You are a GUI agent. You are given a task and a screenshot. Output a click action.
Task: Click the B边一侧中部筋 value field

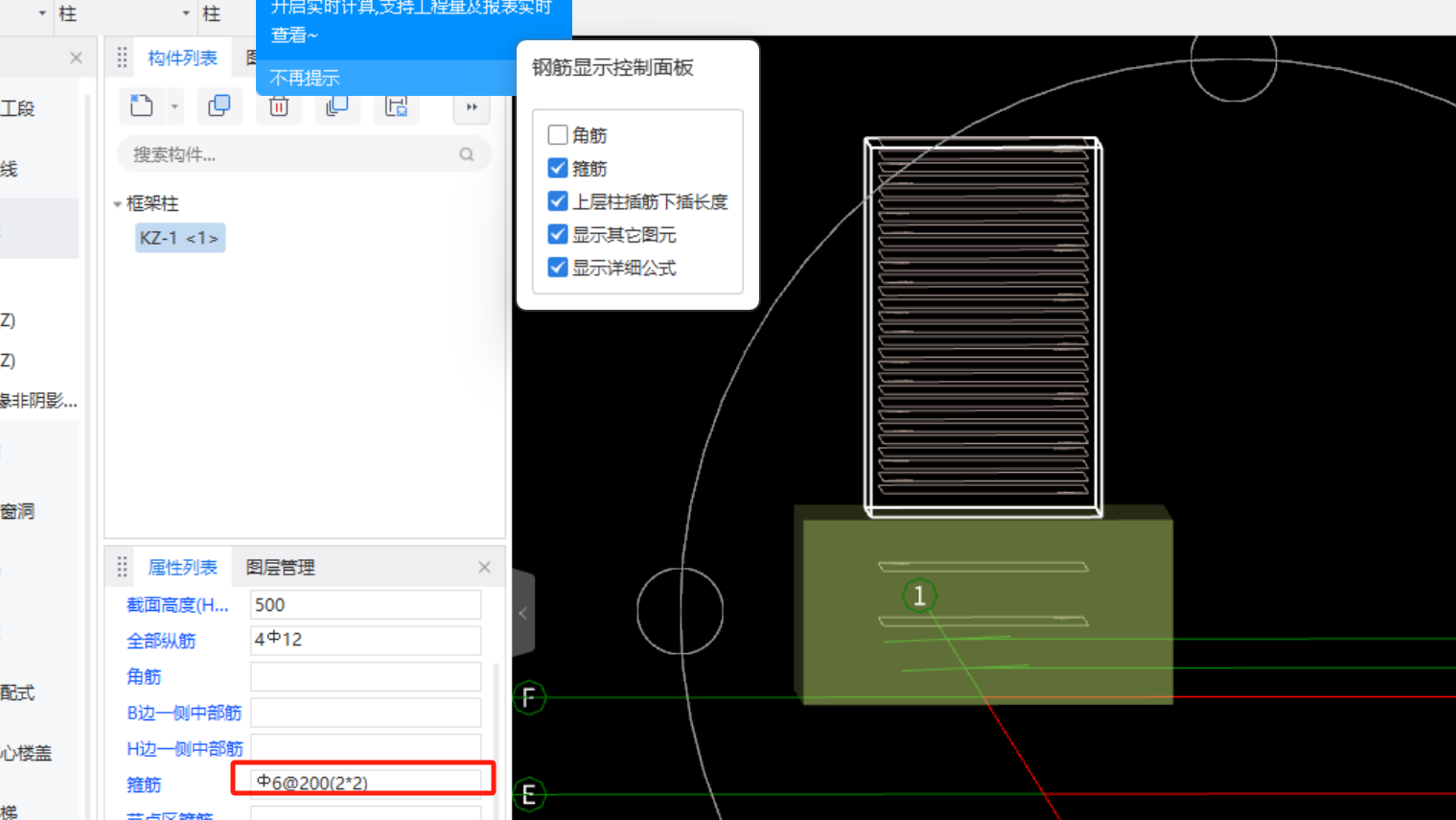click(365, 713)
